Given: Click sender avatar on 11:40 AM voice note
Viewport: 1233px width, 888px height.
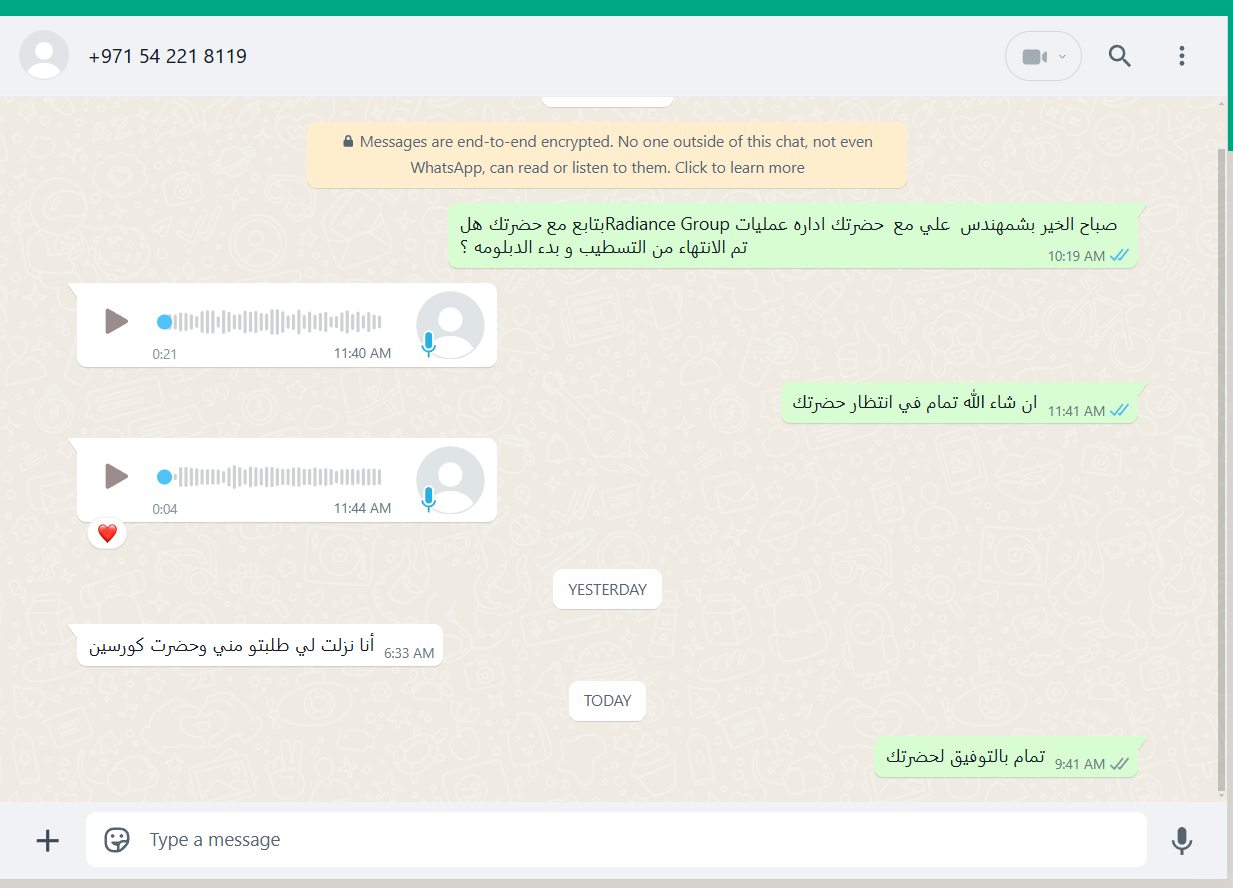Looking at the screenshot, I should point(450,325).
